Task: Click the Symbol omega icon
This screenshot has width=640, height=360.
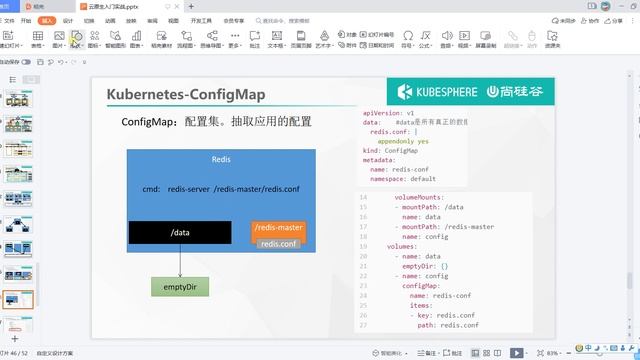Action: (x=408, y=36)
